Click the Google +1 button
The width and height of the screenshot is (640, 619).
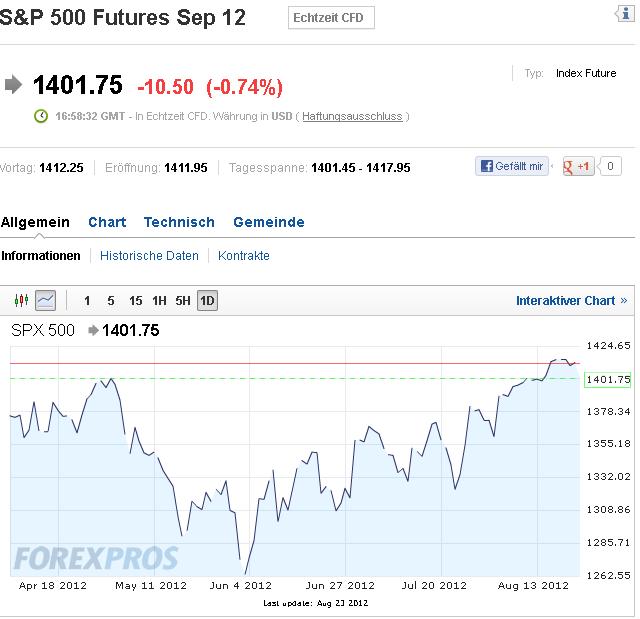click(x=579, y=166)
